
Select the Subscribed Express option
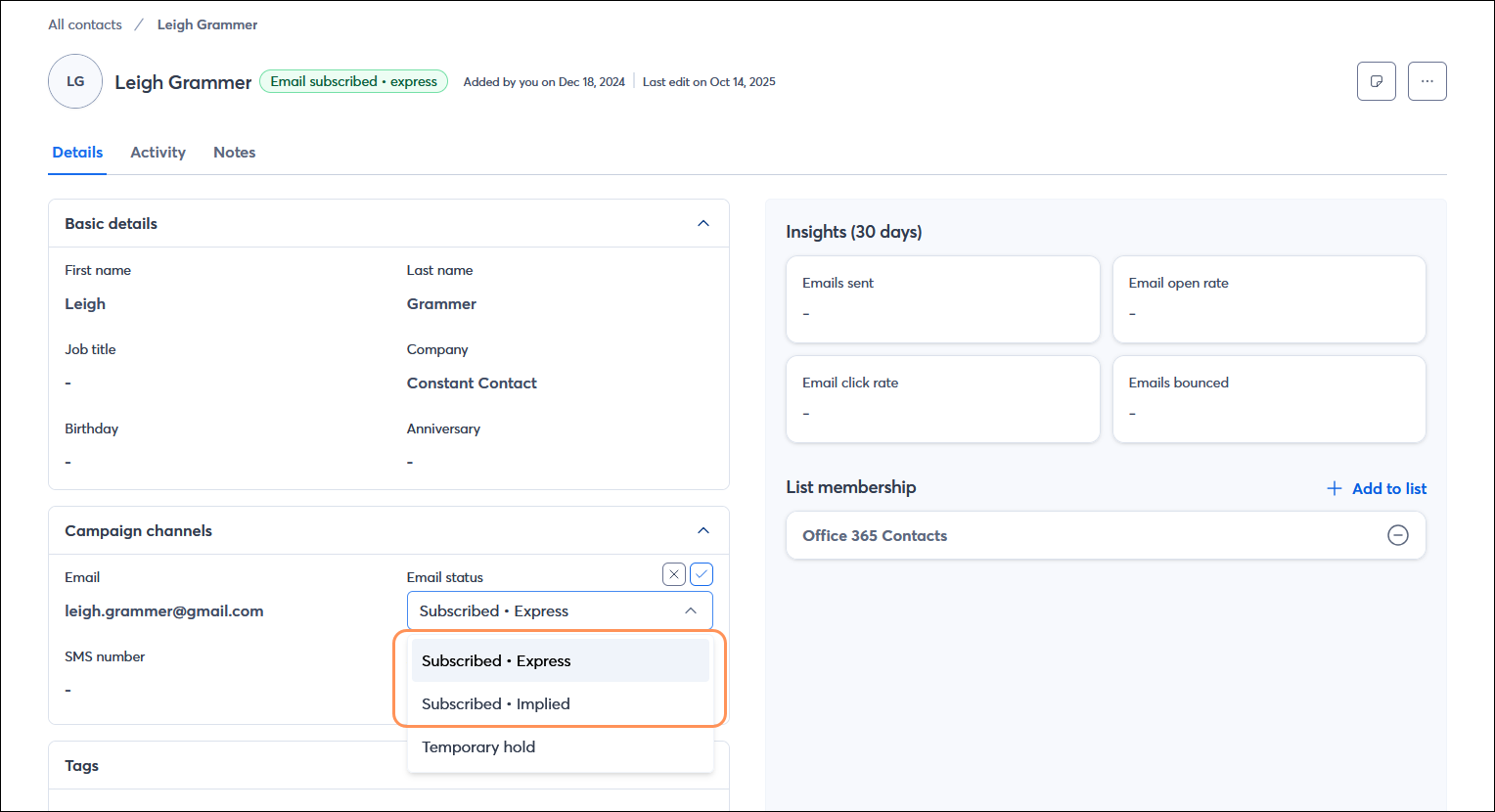click(495, 660)
